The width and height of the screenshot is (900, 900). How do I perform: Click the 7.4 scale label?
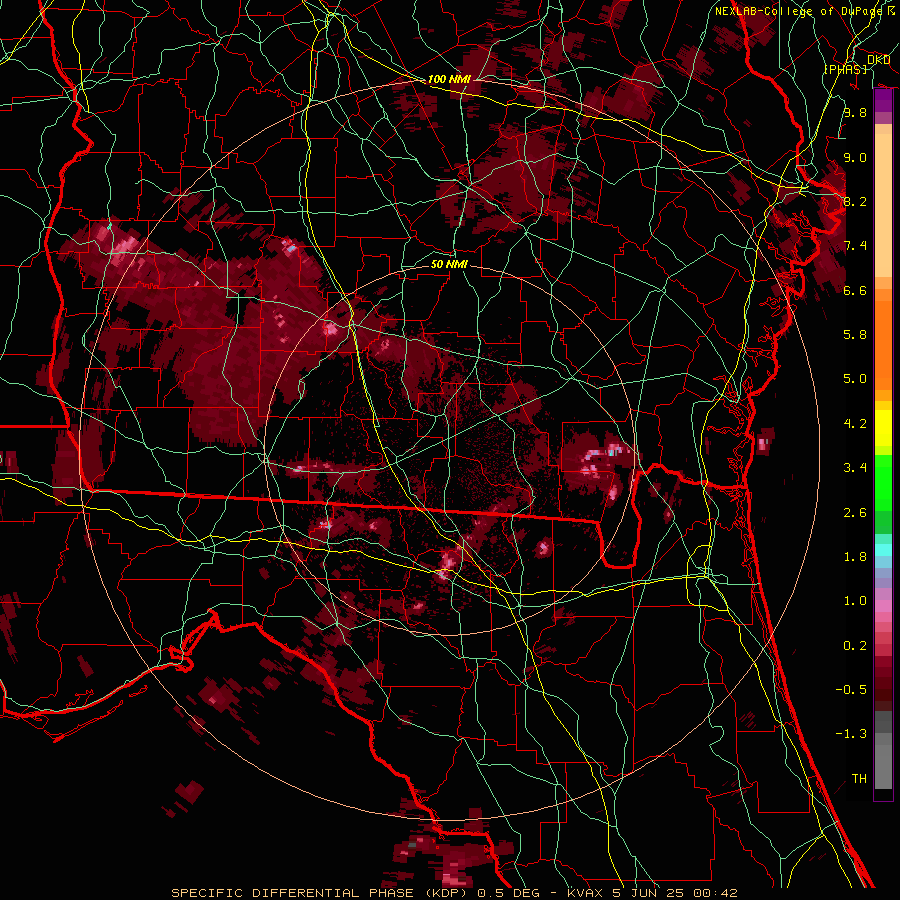coord(855,246)
